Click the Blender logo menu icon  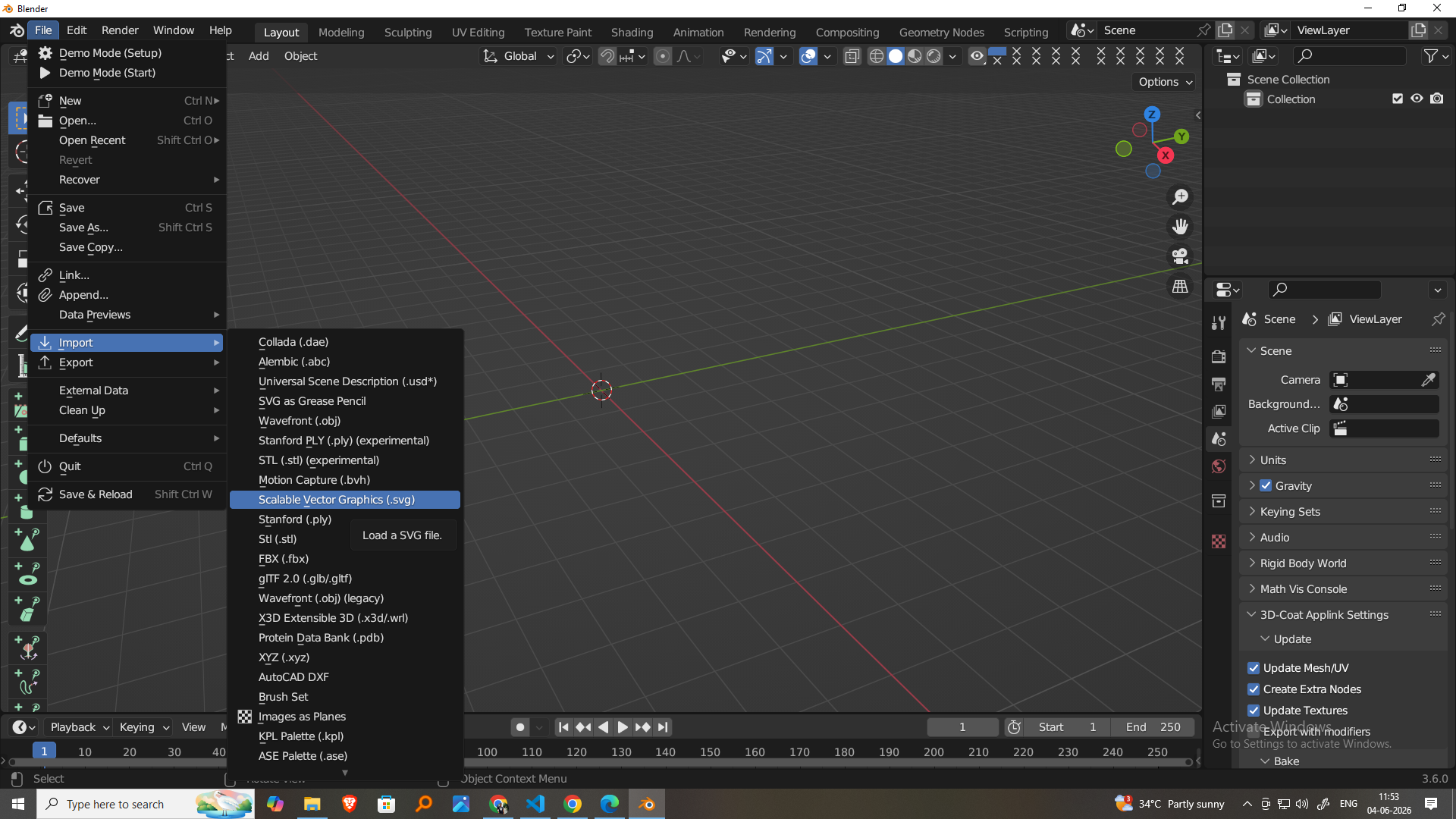pyautogui.click(x=16, y=30)
